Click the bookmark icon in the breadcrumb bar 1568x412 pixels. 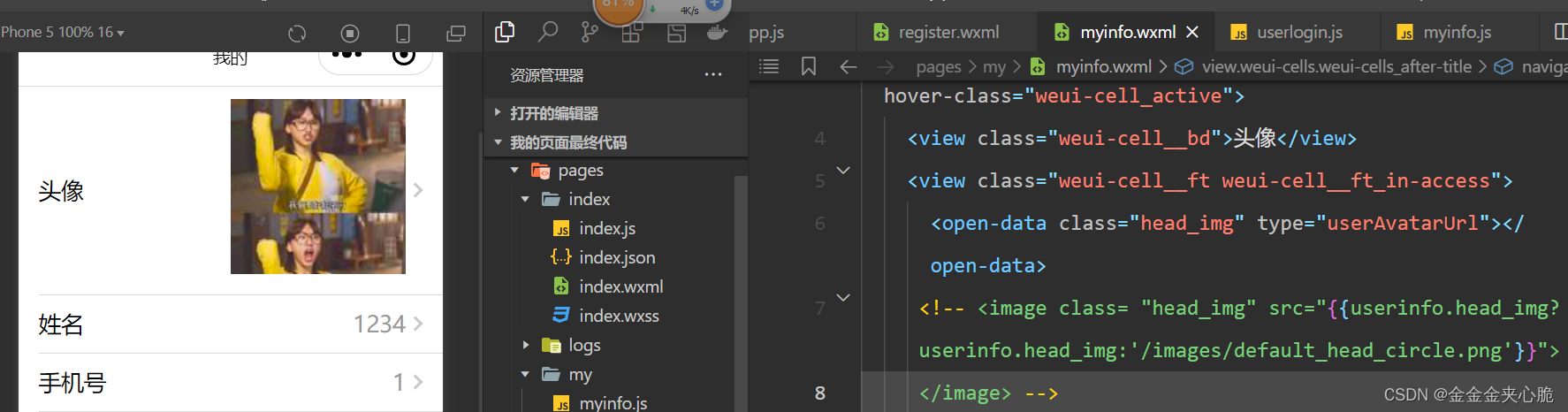(809, 66)
